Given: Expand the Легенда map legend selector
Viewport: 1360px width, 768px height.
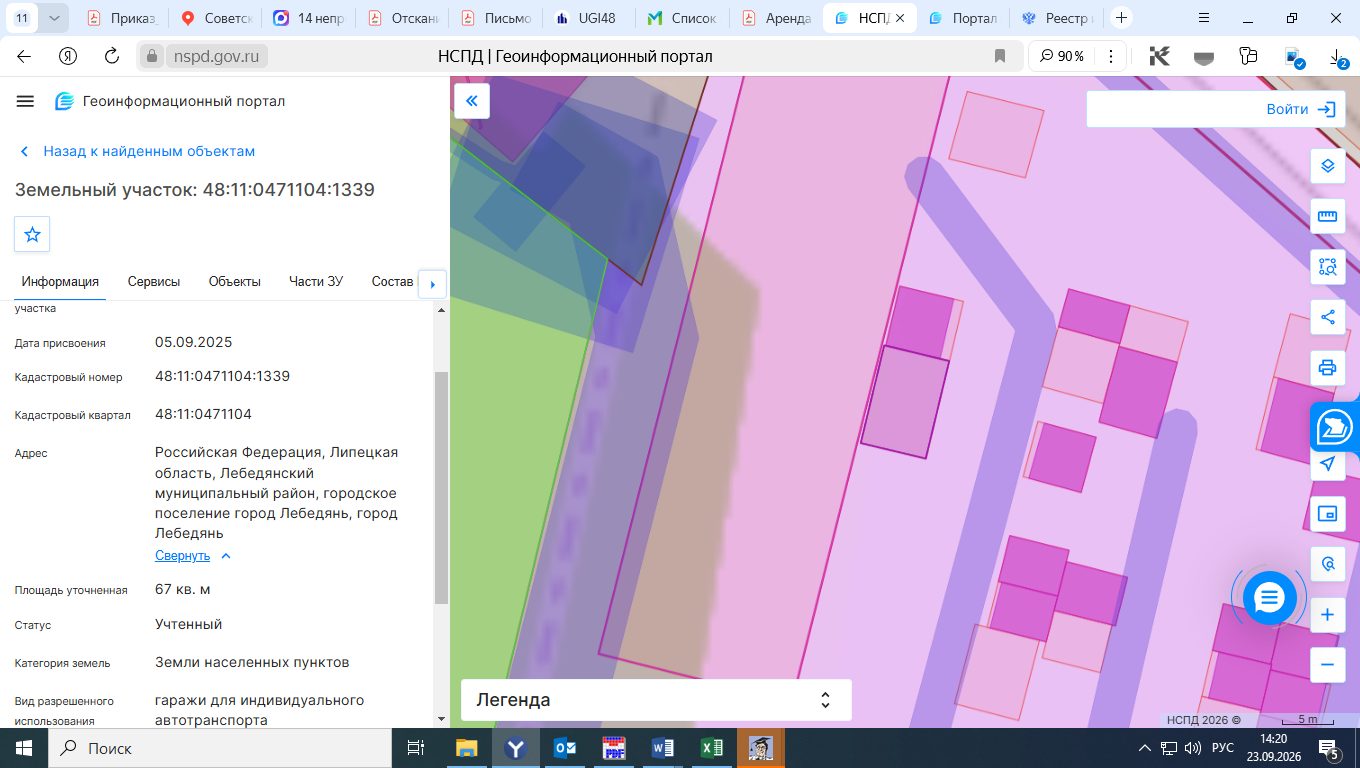Looking at the screenshot, I should 656,700.
